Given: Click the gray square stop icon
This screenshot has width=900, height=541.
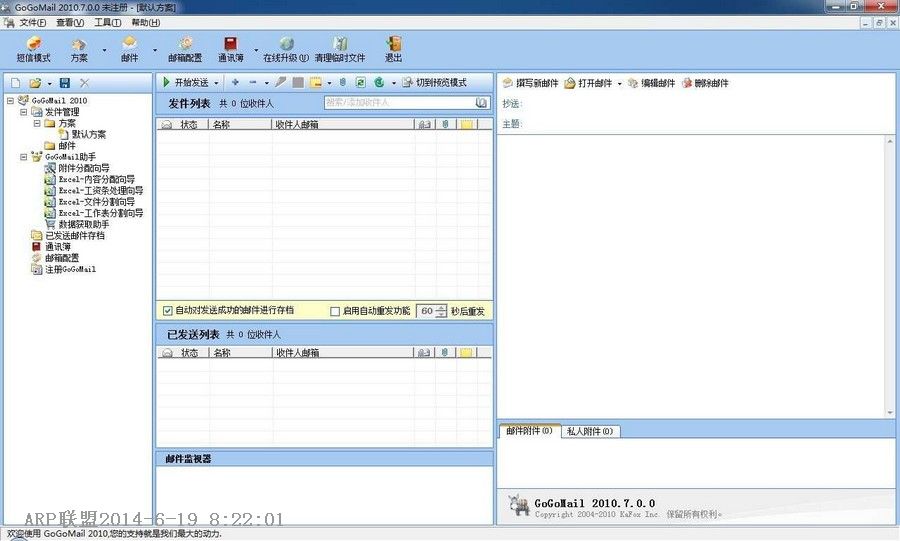Looking at the screenshot, I should (298, 83).
